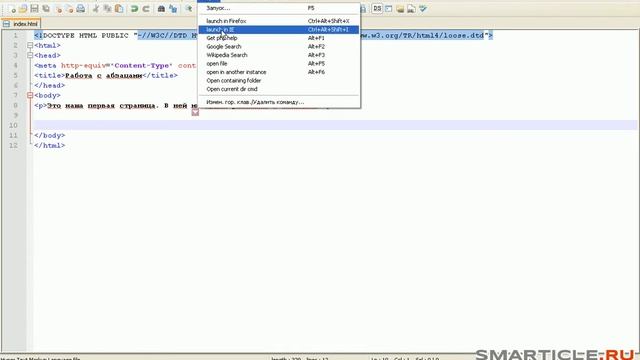The height and width of the screenshot is (360, 640).
Task: Click the window icon next to DS
Action: [389, 9]
